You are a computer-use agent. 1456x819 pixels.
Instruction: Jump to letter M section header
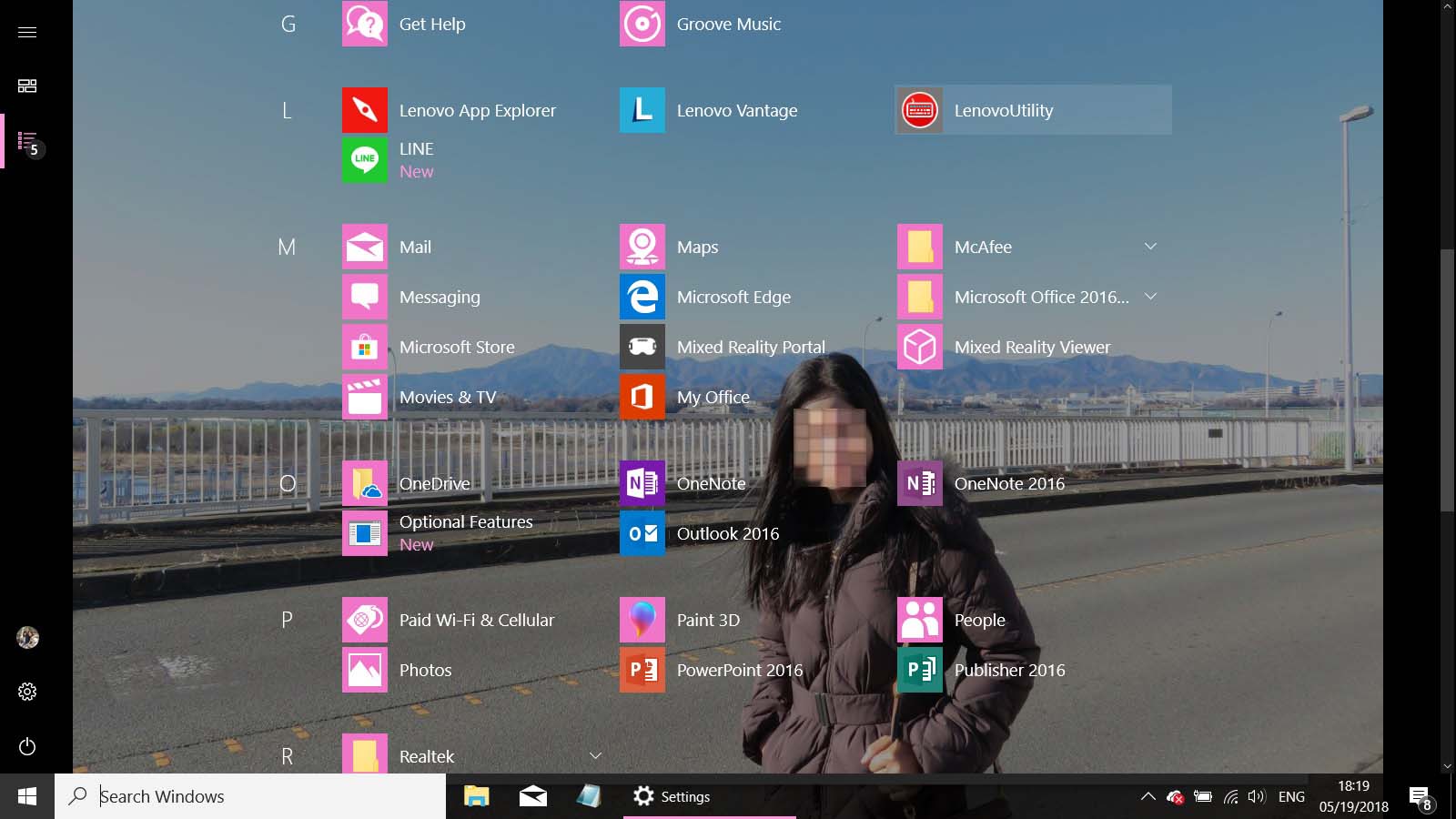(x=287, y=247)
